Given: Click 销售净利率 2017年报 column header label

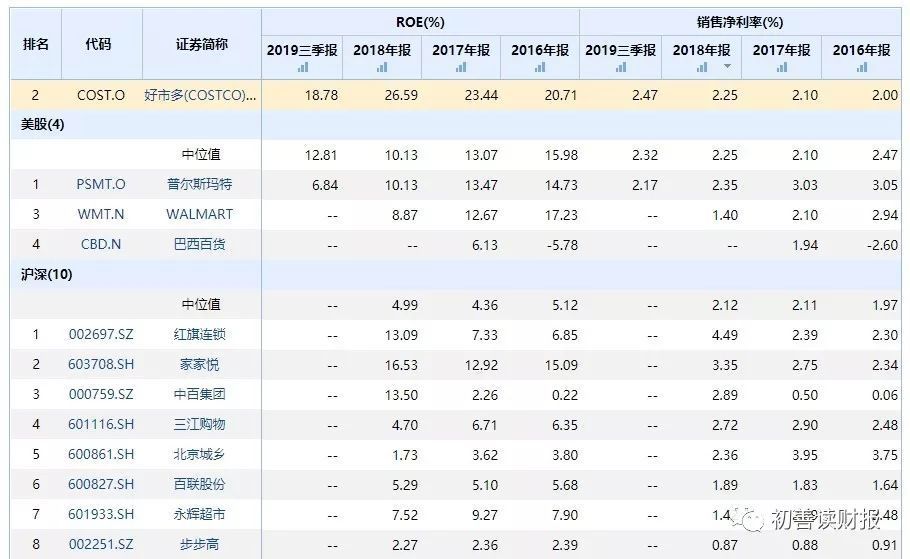Looking at the screenshot, I should click(x=782, y=51).
